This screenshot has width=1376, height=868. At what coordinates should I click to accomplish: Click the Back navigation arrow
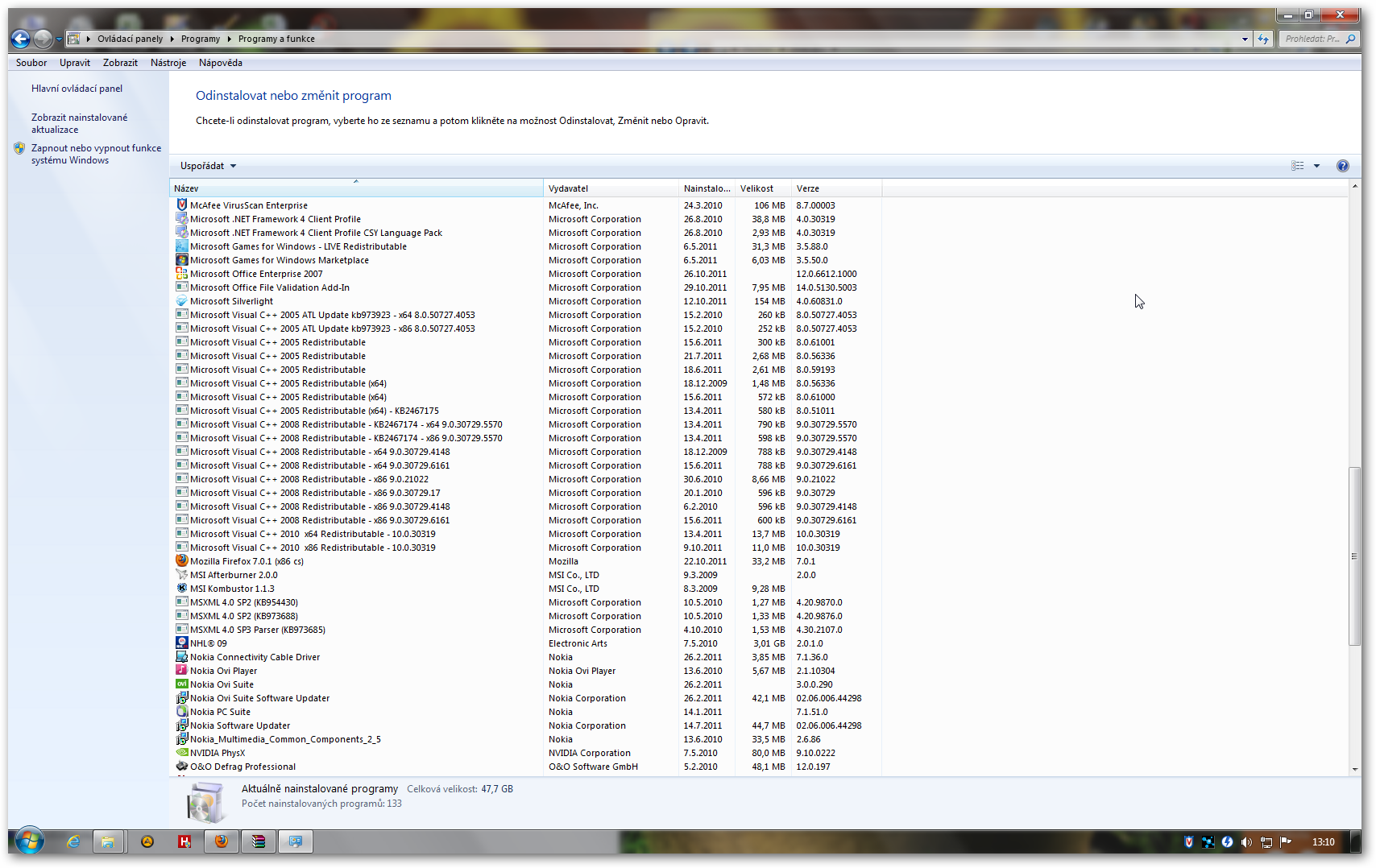(x=21, y=39)
